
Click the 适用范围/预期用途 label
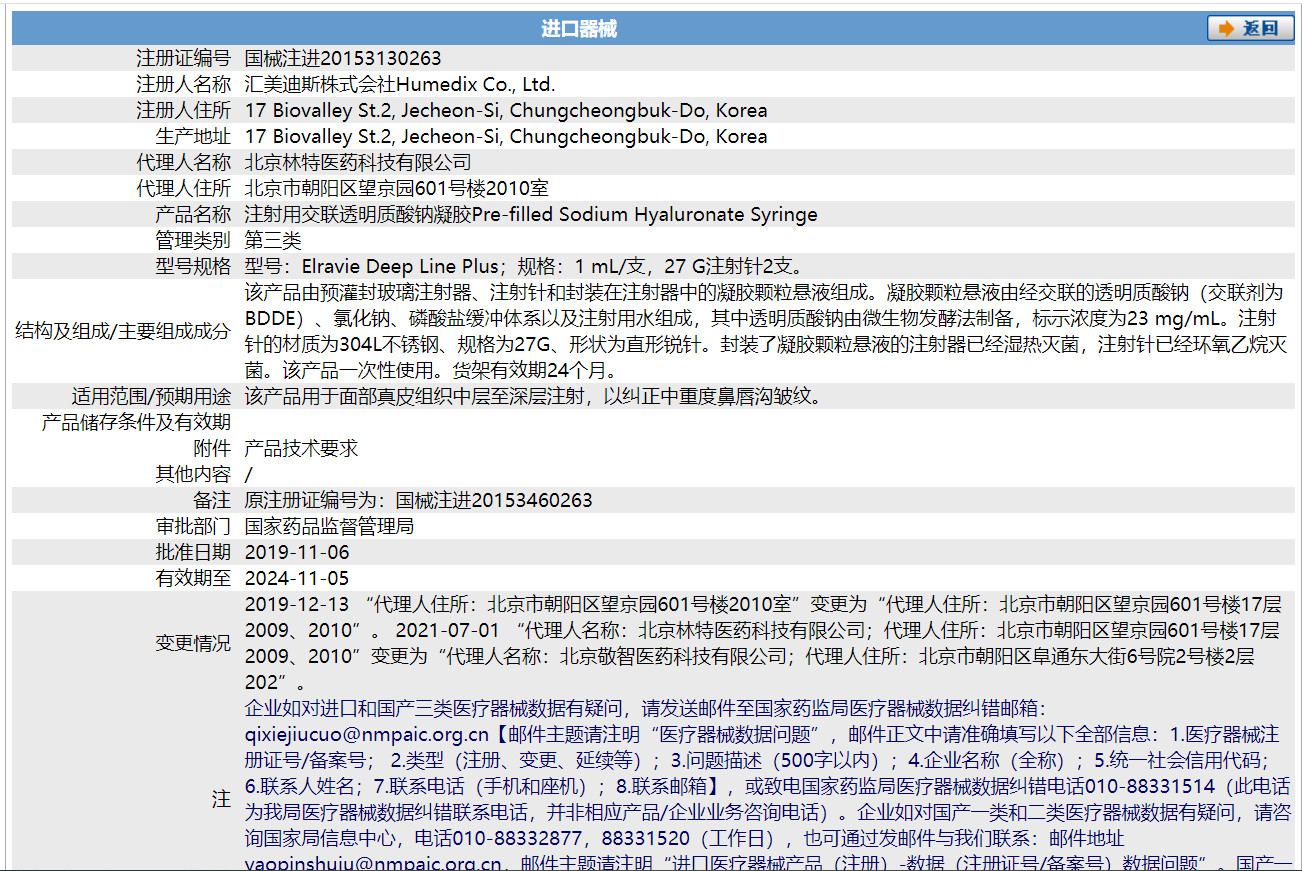pyautogui.click(x=151, y=396)
